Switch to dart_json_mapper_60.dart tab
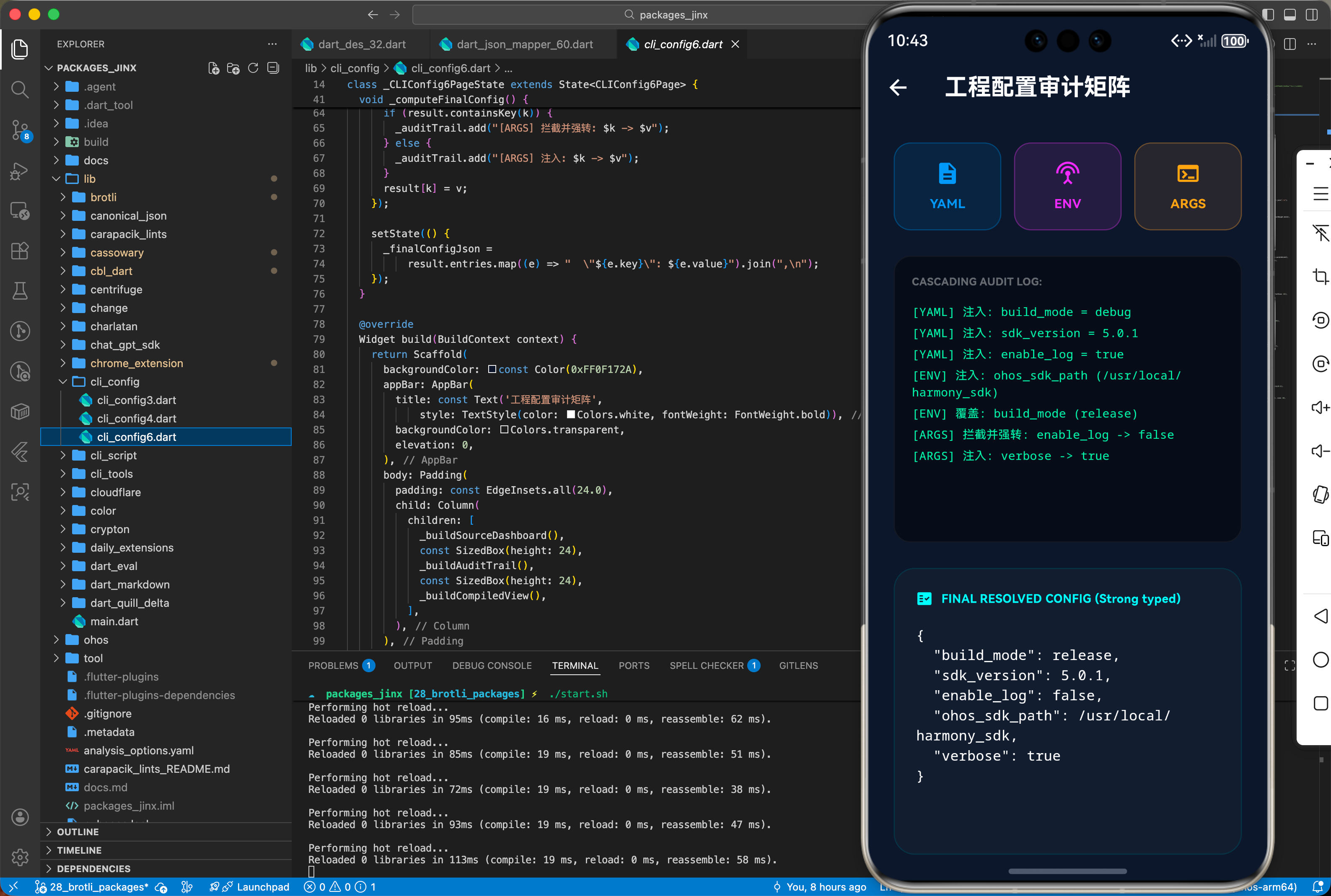The width and height of the screenshot is (1331, 896). (524, 44)
